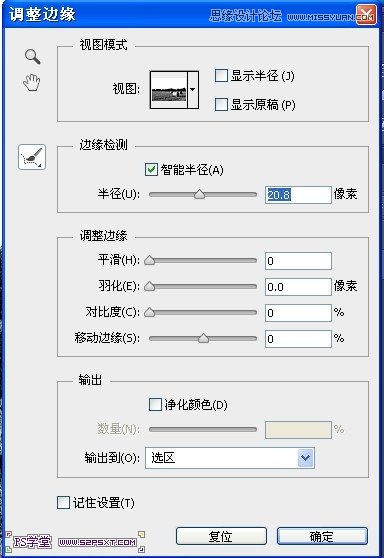Click the 对比度(C) slider handle
This screenshot has height=558, width=384.
[149, 312]
